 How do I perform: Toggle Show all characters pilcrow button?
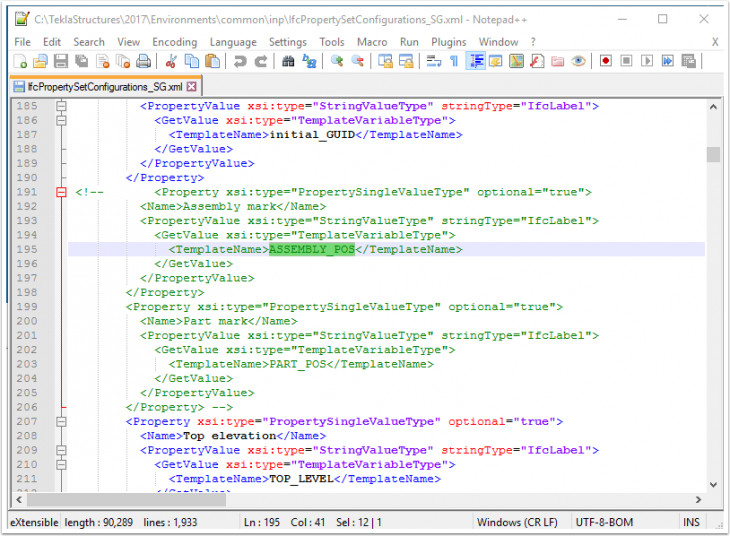(x=454, y=61)
